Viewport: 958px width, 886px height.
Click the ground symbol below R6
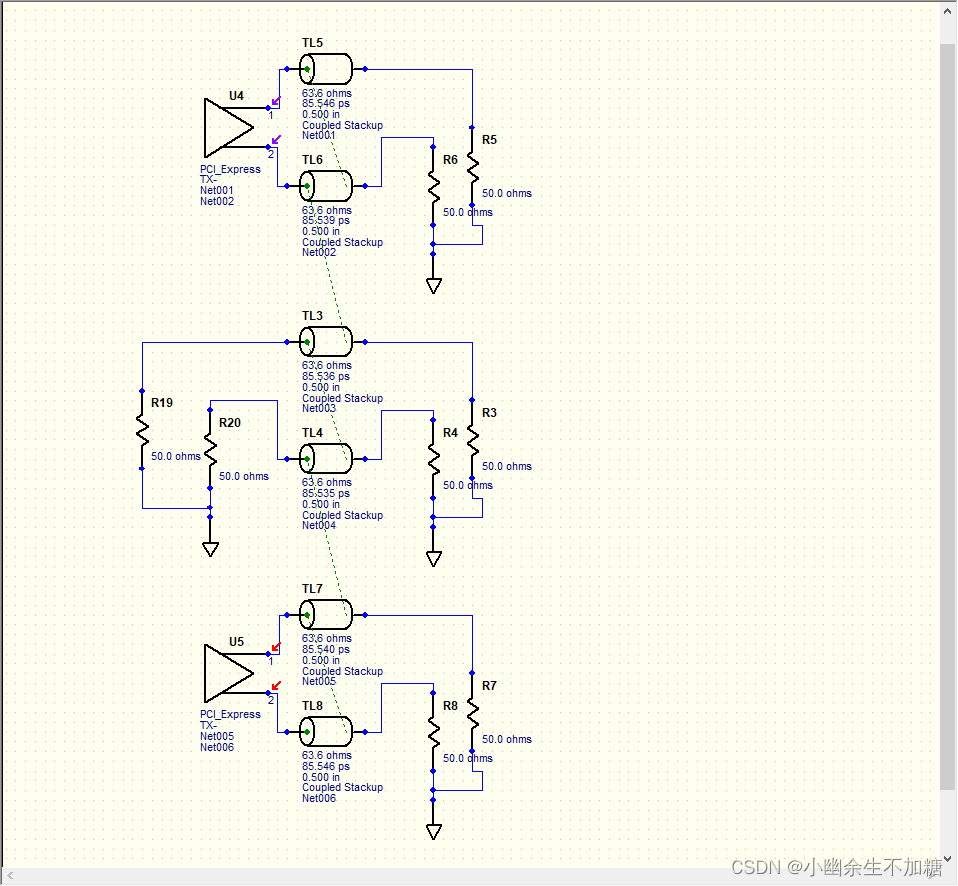click(434, 285)
